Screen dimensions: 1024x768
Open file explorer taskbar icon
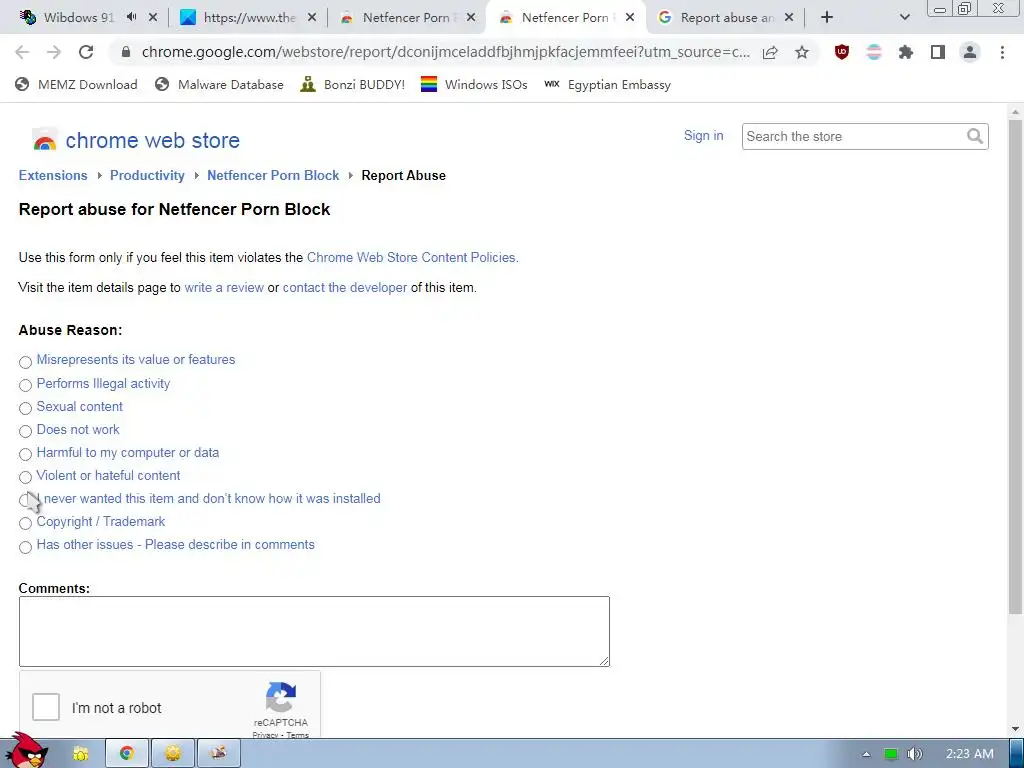[80, 754]
